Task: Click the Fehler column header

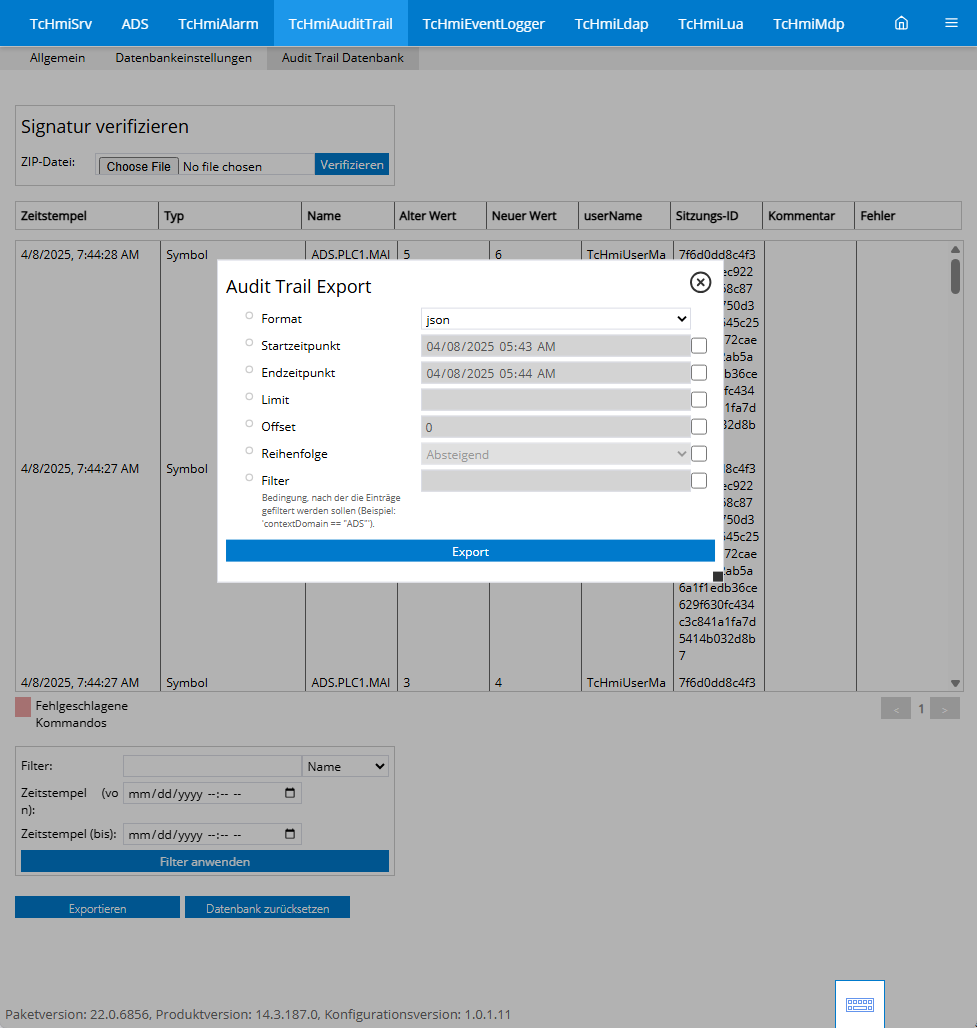Action: (908, 216)
